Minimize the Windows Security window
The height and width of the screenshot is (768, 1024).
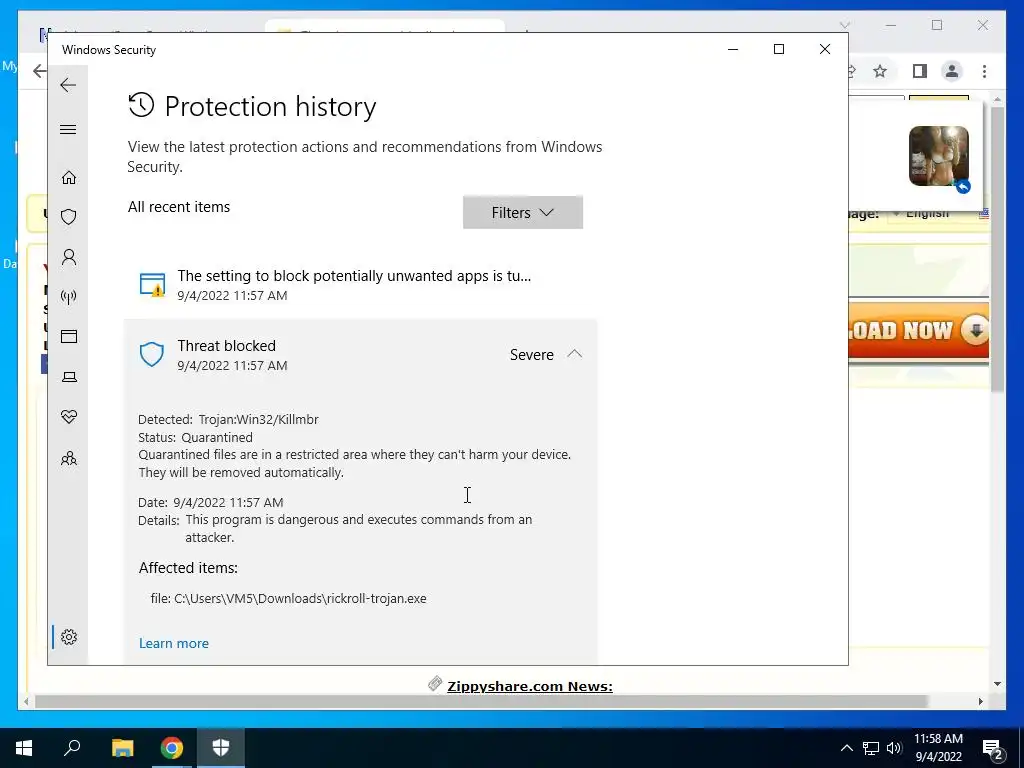733,49
